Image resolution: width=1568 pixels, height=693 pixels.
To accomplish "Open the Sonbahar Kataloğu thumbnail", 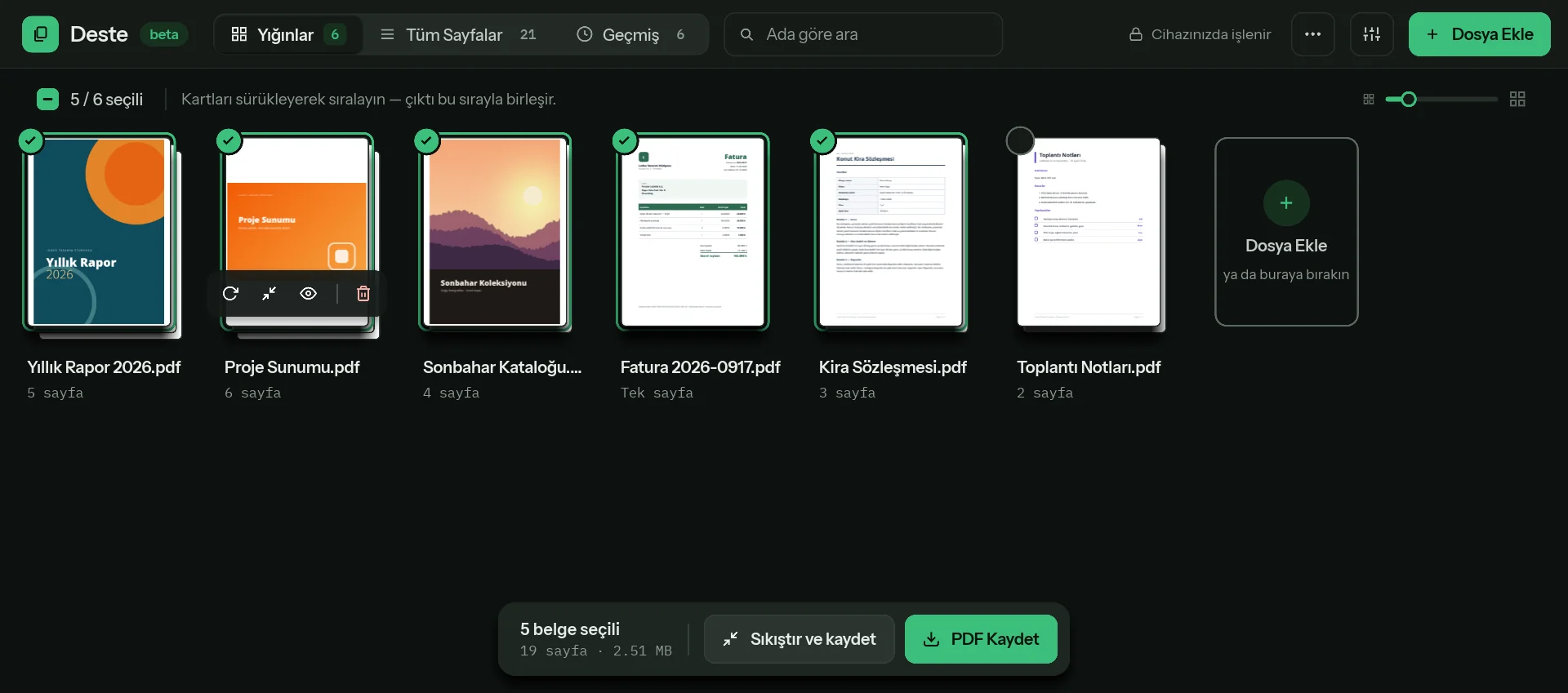I will (495, 233).
